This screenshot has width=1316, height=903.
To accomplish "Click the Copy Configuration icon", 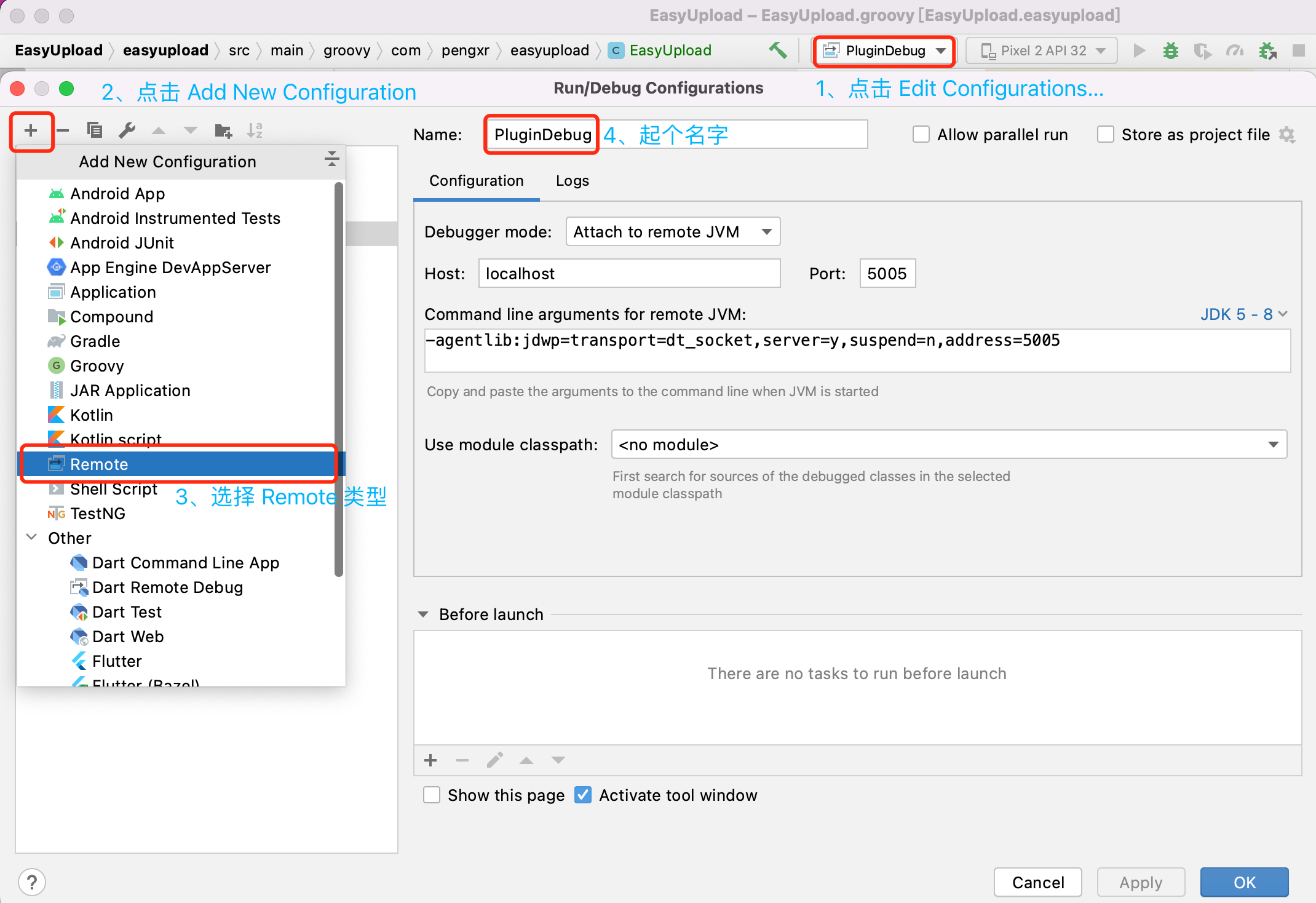I will click(94, 130).
